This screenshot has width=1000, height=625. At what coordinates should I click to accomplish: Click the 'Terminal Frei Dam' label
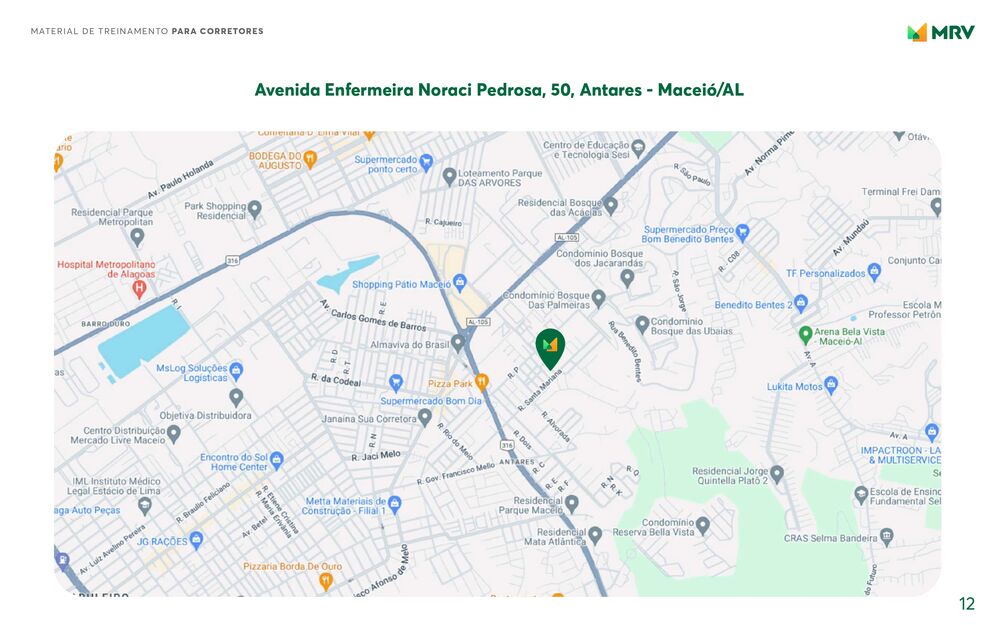coord(901,191)
